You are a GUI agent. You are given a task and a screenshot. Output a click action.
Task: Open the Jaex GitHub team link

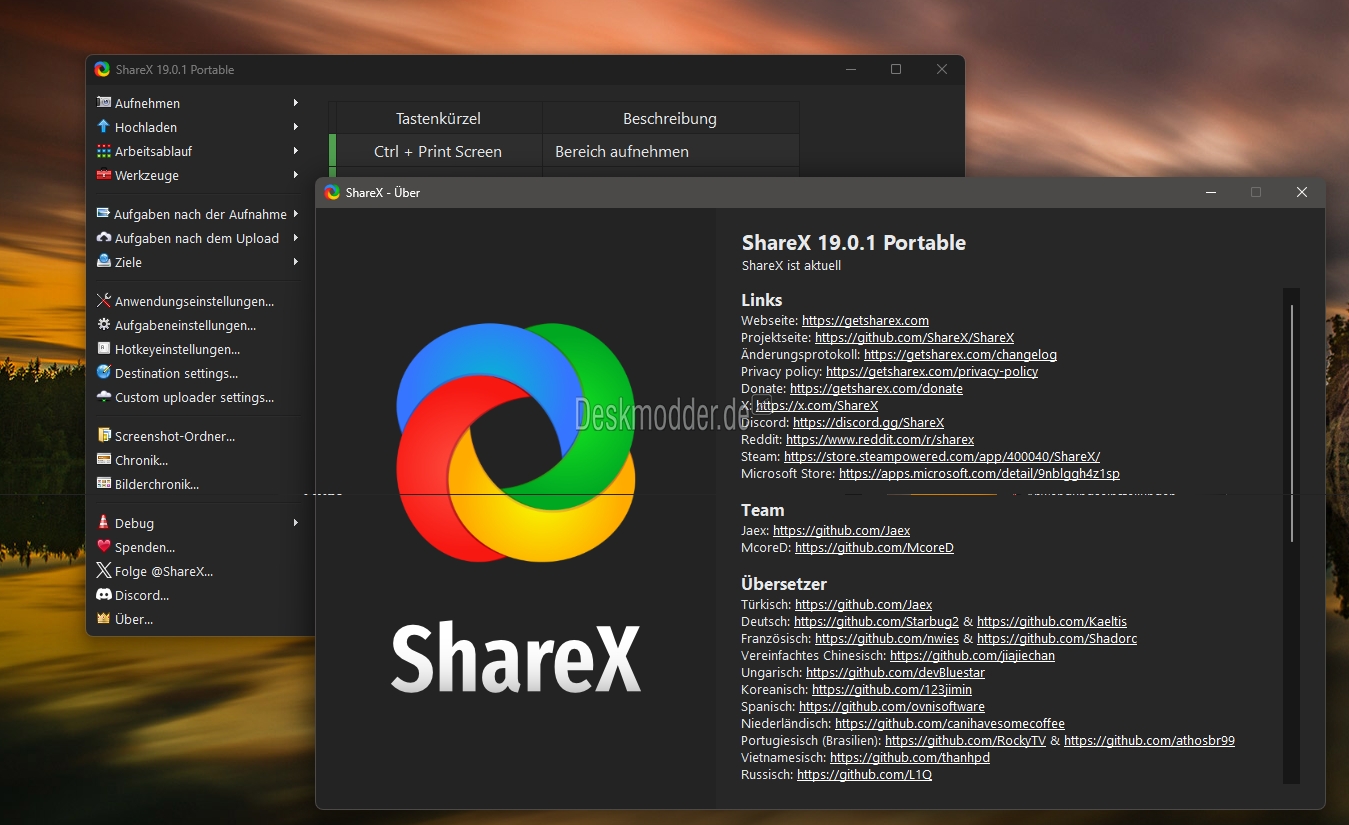point(841,530)
